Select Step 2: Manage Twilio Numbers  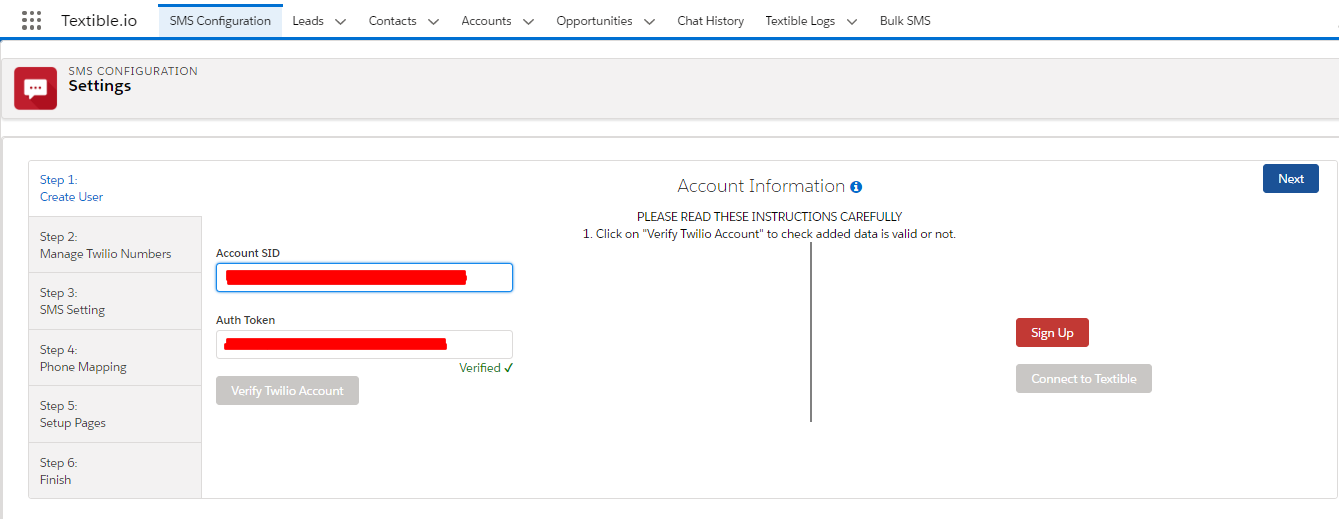click(115, 245)
